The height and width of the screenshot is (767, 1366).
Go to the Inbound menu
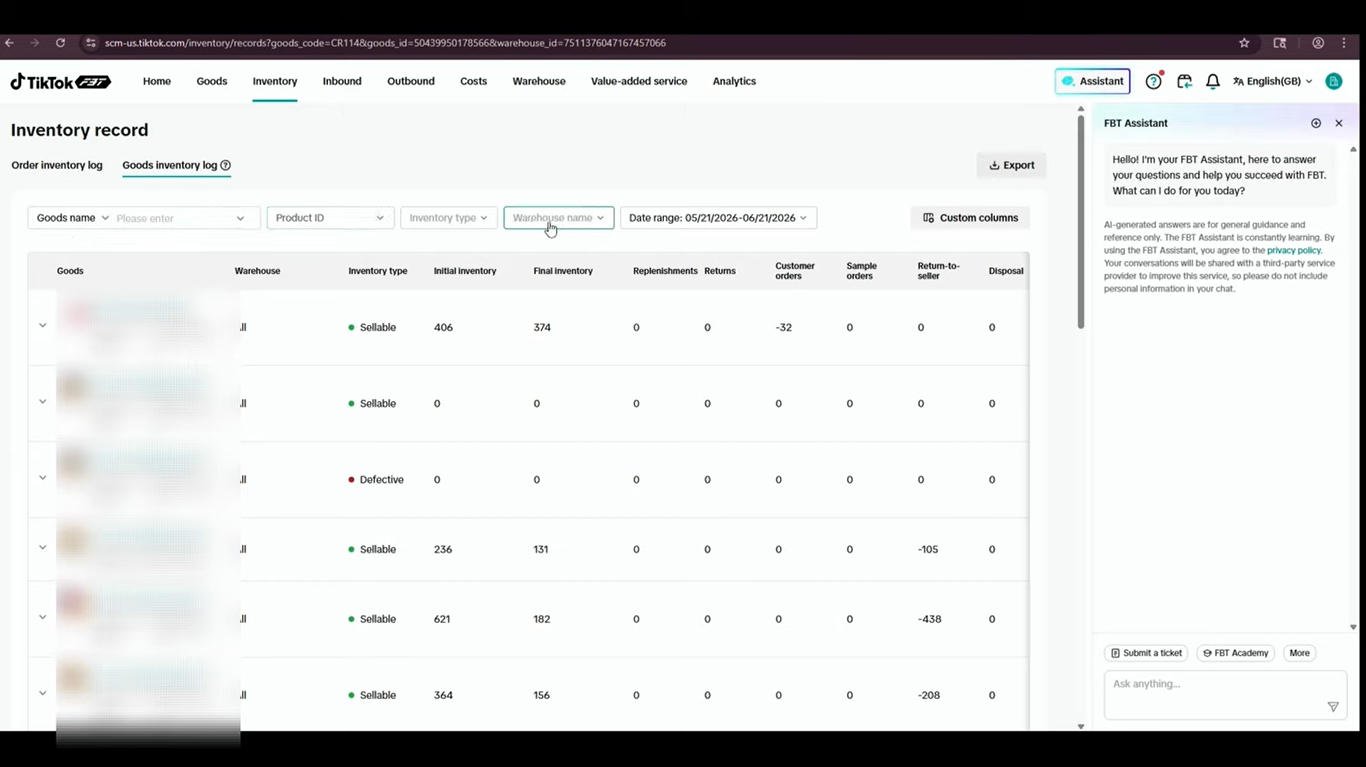tap(342, 81)
